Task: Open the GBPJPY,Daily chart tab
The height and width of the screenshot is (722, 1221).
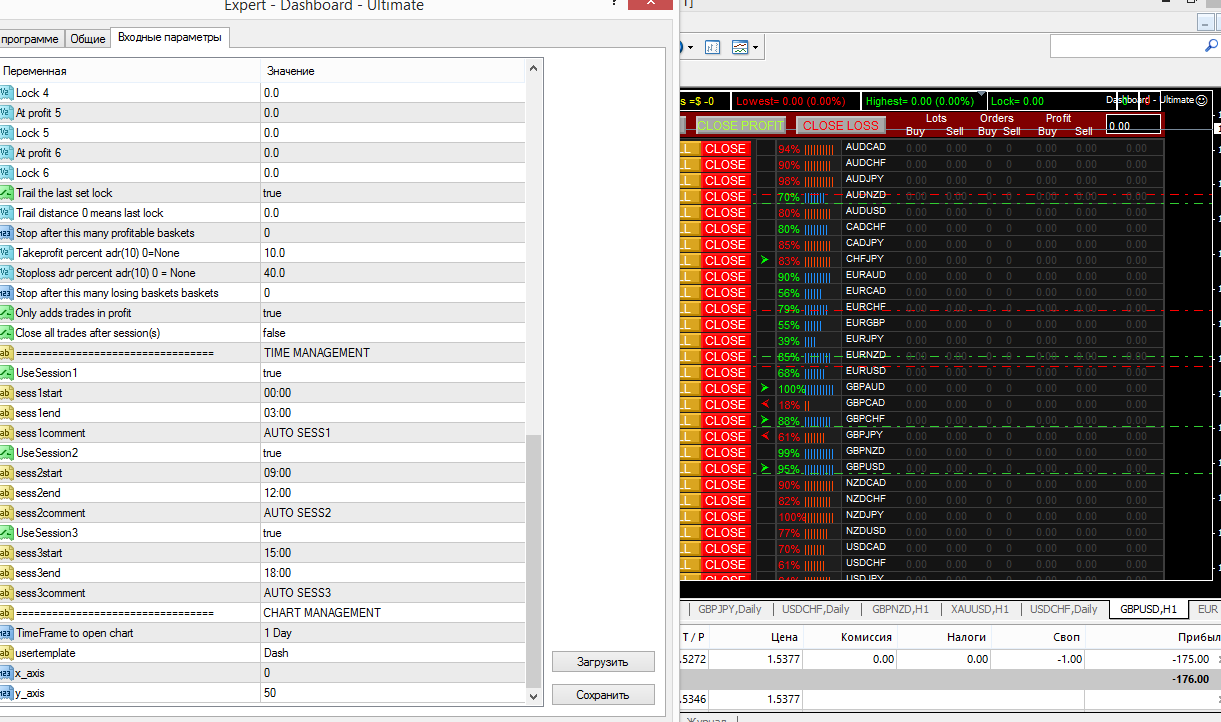Action: pyautogui.click(x=729, y=609)
